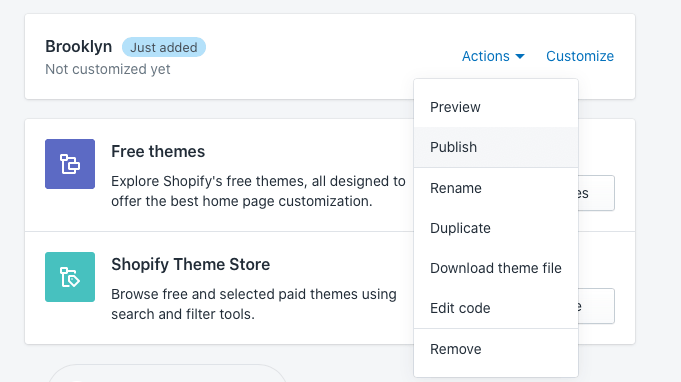Click the Just added badge

(x=164, y=47)
